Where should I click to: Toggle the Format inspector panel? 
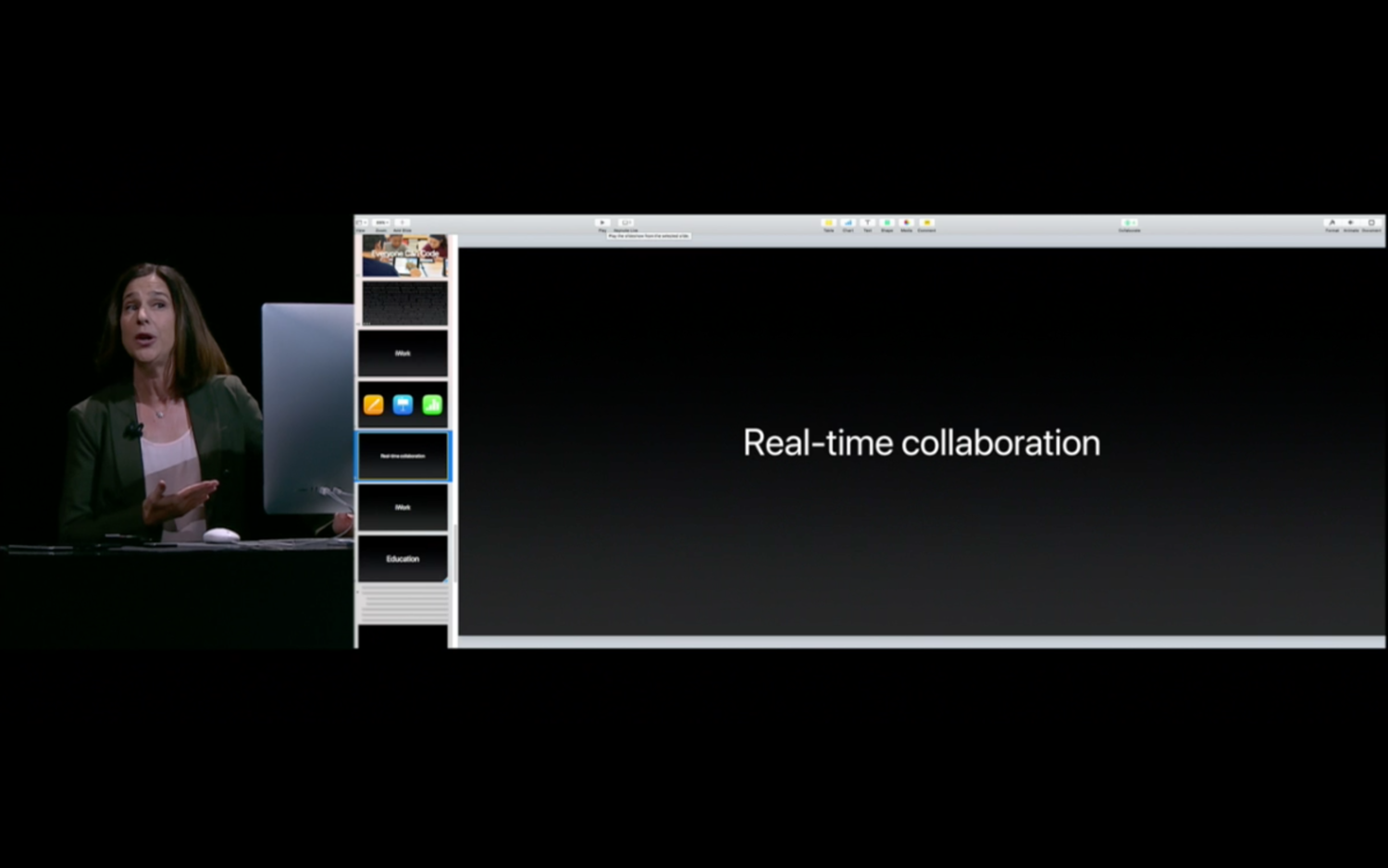pos(1332,223)
